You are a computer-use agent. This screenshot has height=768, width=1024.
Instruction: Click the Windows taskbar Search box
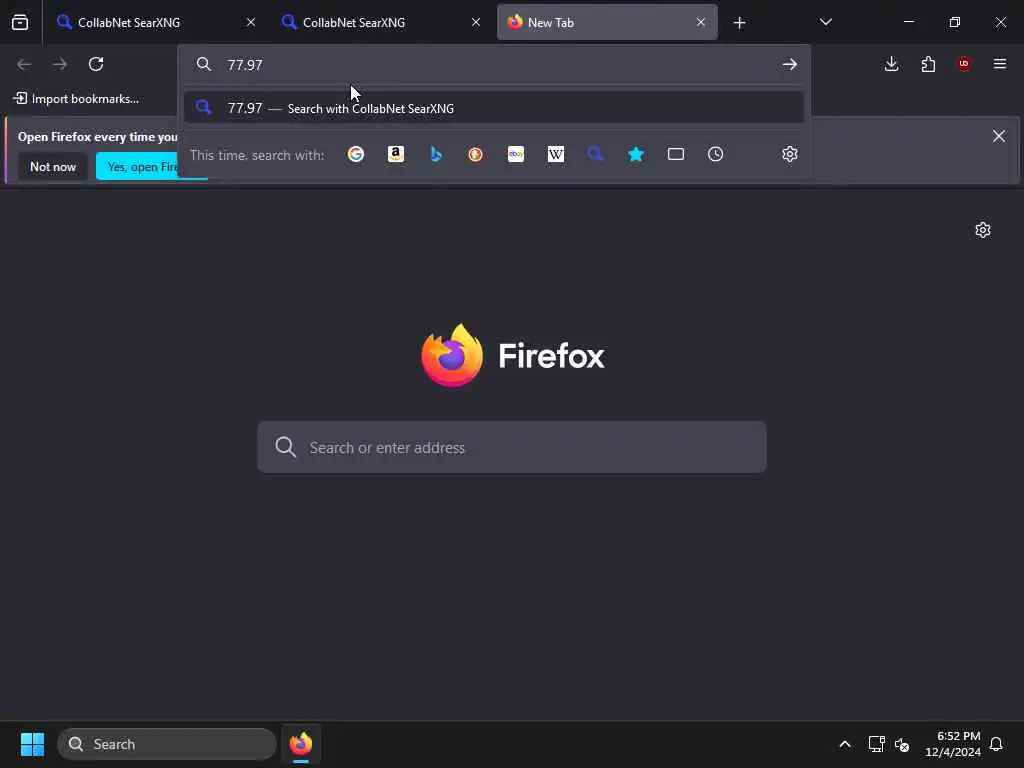167,744
